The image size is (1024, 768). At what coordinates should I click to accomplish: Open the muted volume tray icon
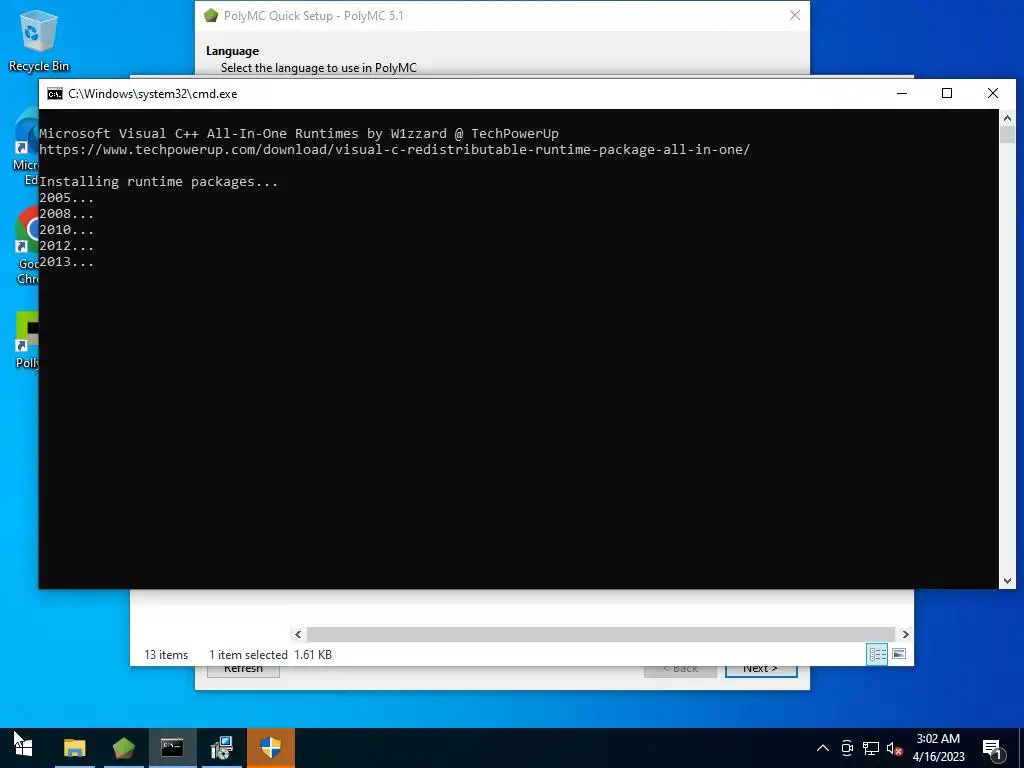pyautogui.click(x=894, y=748)
